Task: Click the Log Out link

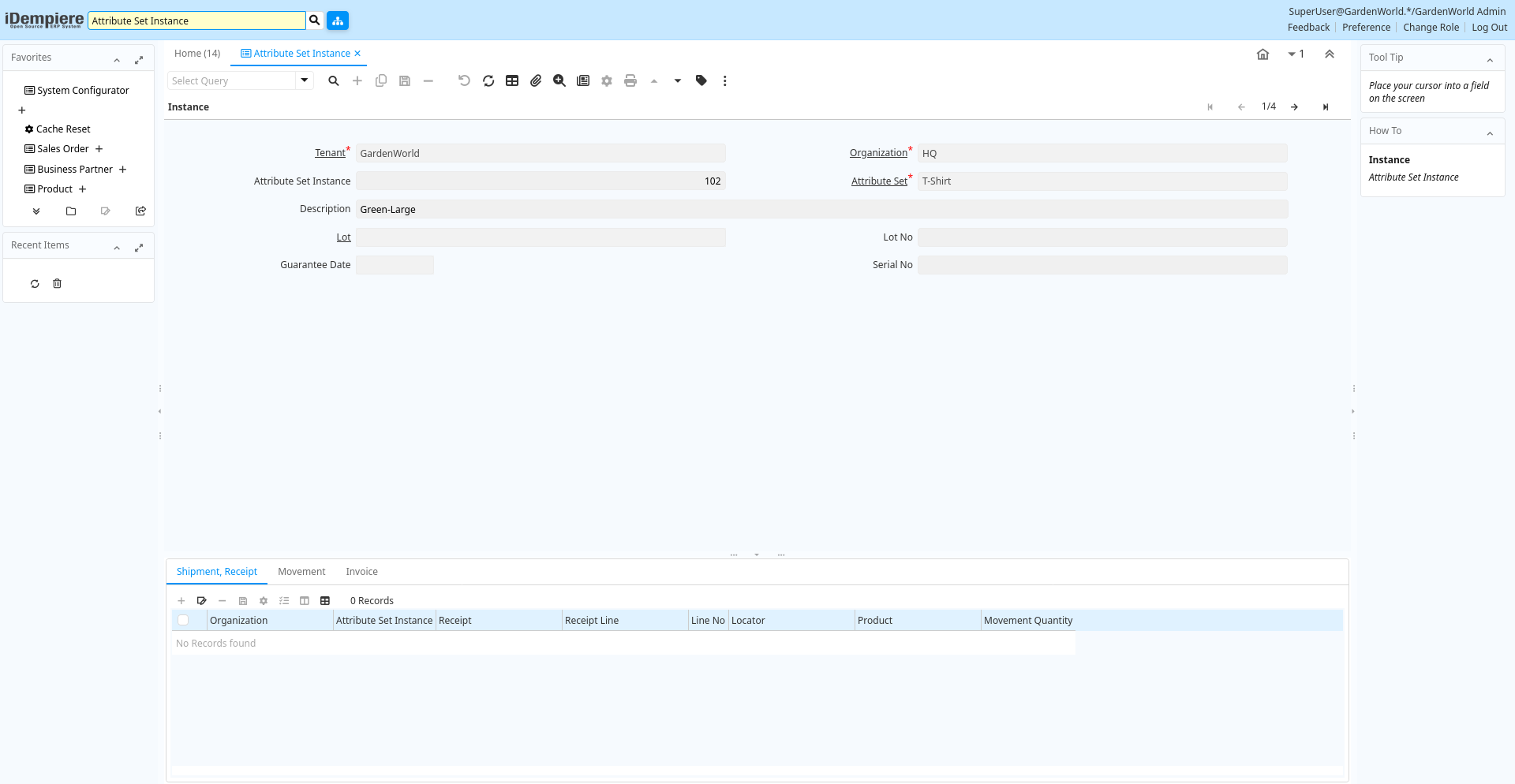Action: tap(1489, 28)
